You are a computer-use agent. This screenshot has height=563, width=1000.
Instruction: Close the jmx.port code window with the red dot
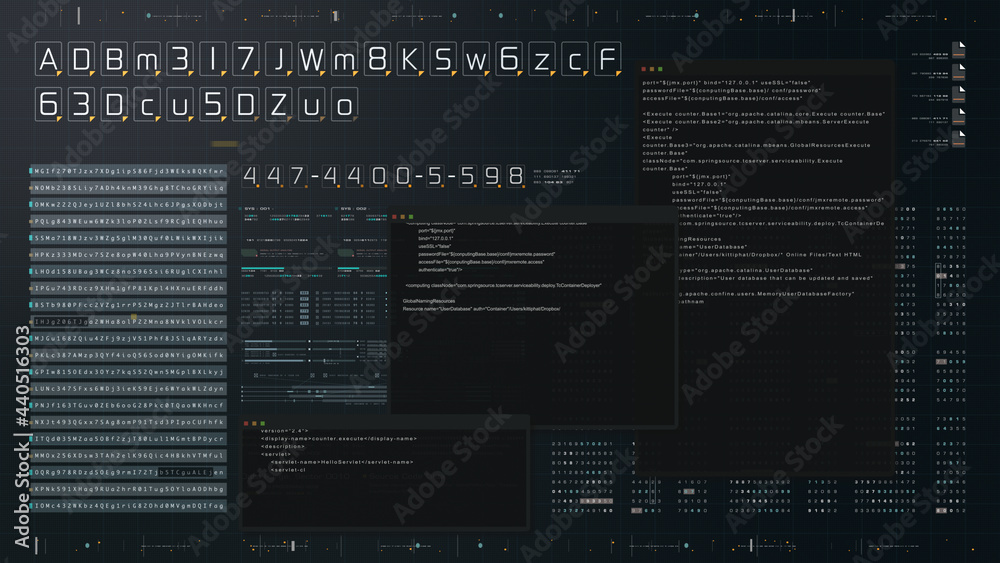click(643, 69)
